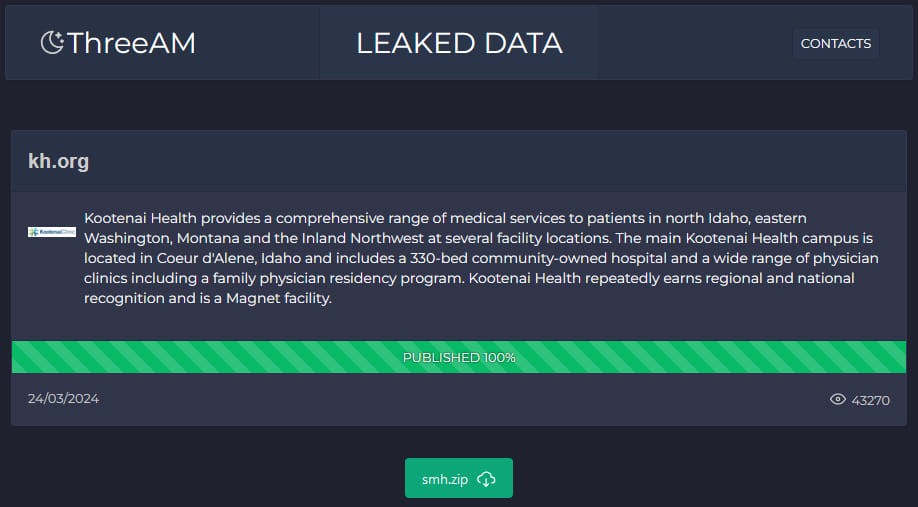Click the crescent moon logo icon
The width and height of the screenshot is (918, 507).
point(52,42)
